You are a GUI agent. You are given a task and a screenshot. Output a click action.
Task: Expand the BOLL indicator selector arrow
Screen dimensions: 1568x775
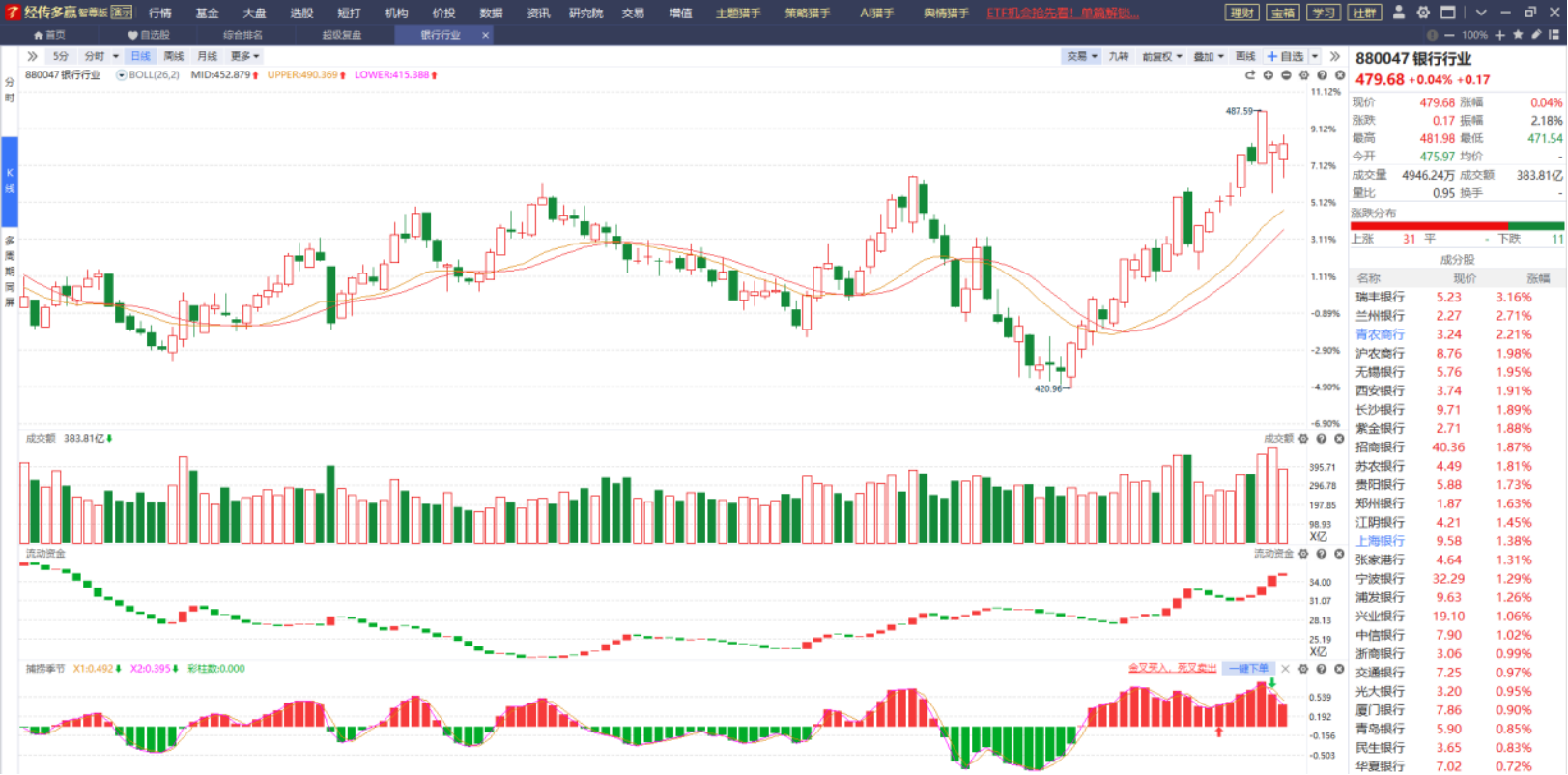click(121, 75)
